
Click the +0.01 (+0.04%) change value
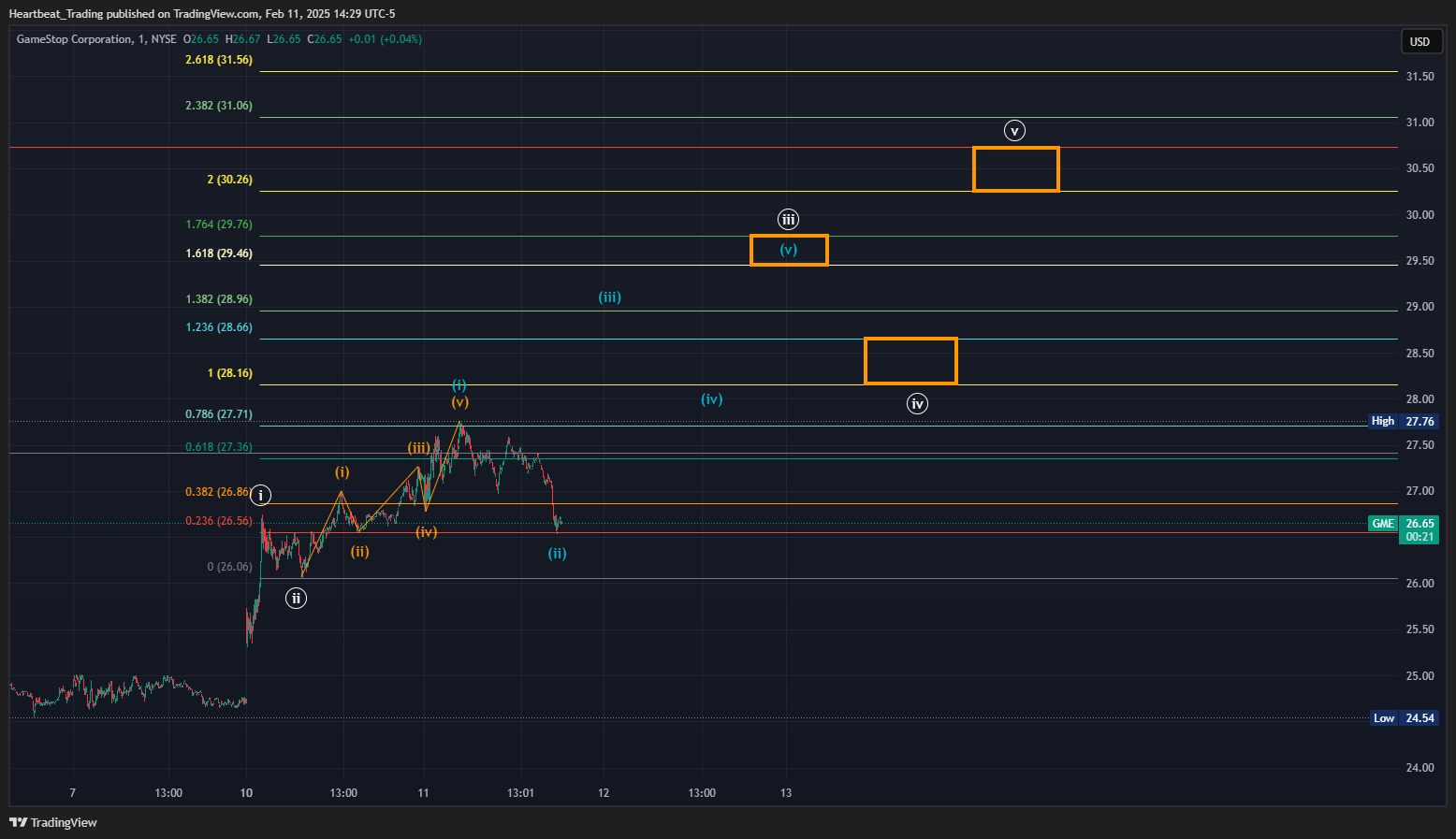(385, 39)
